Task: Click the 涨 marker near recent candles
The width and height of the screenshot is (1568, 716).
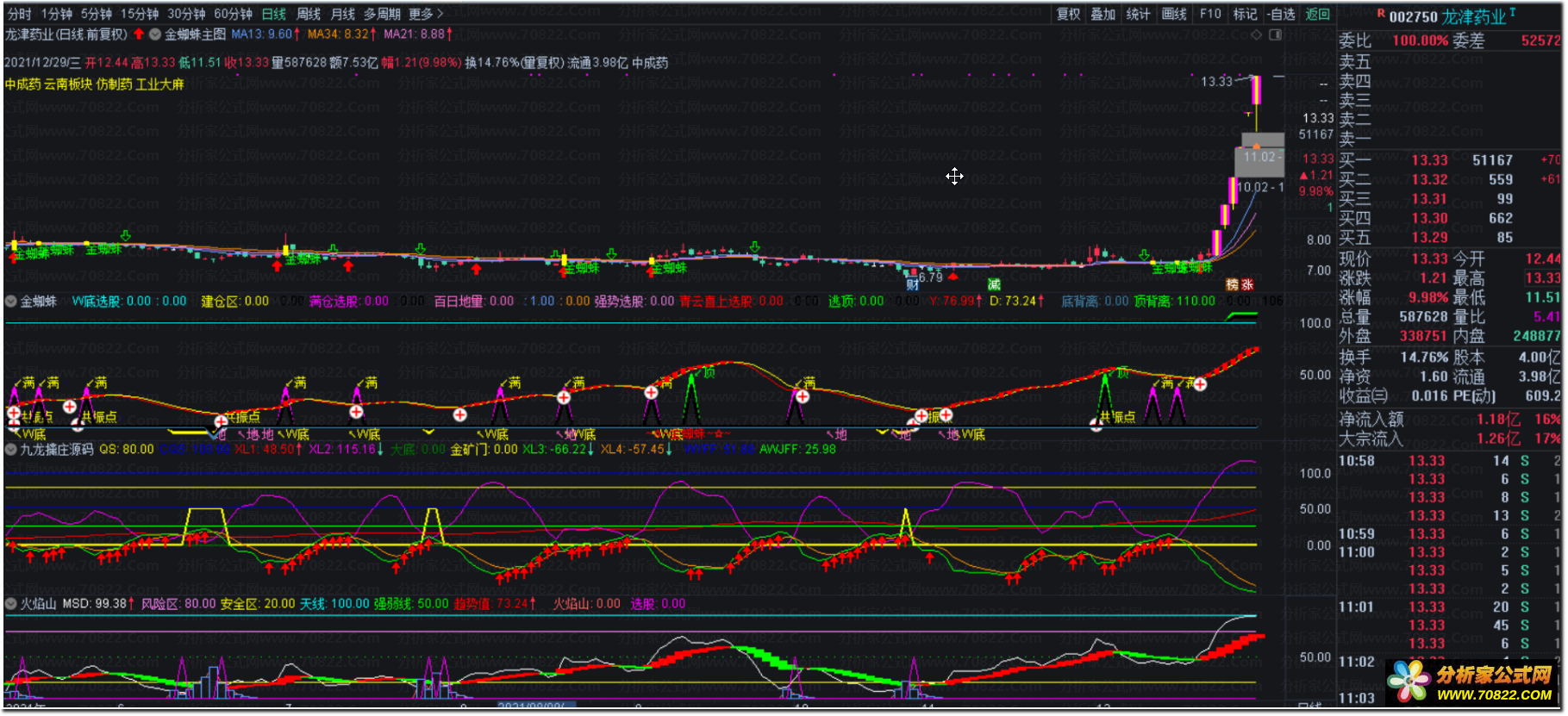Action: click(x=1247, y=284)
